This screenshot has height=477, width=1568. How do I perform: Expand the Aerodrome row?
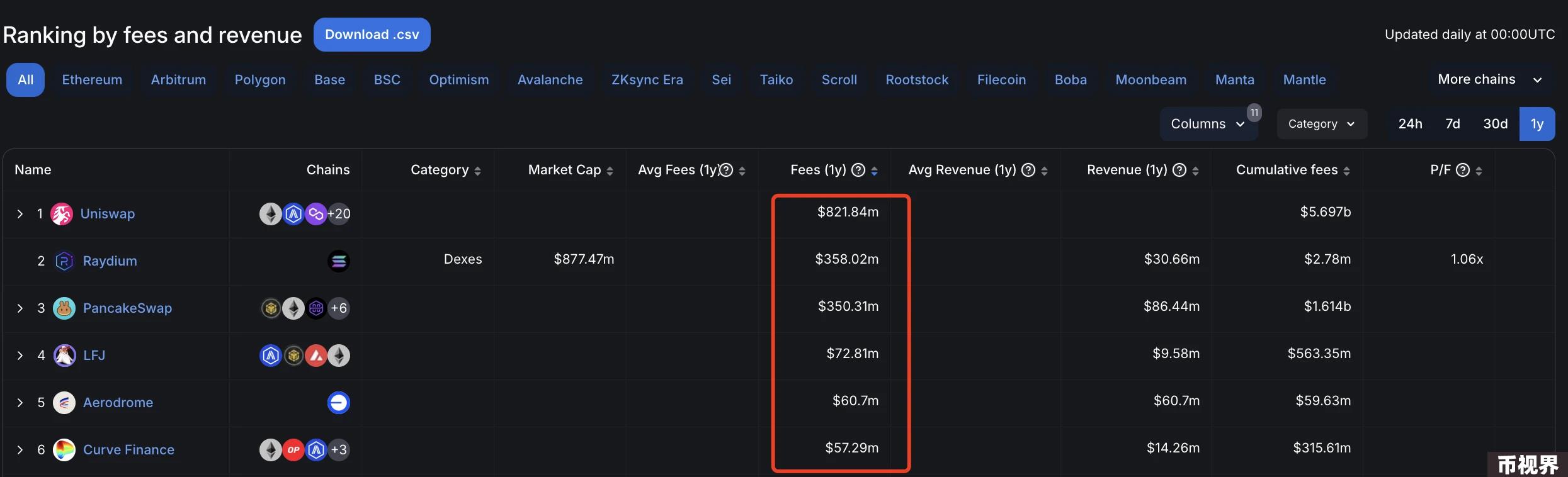pyautogui.click(x=20, y=403)
